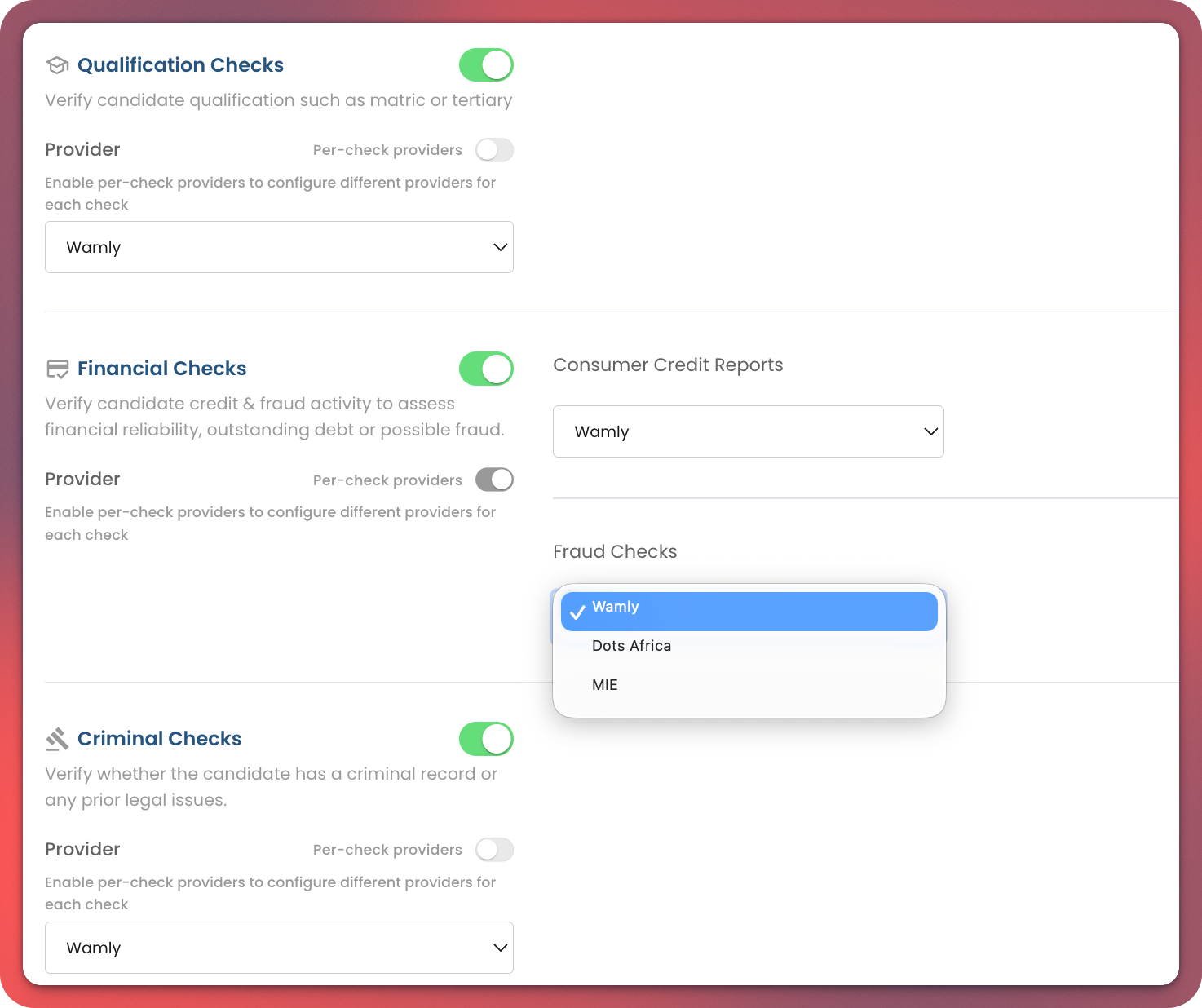Click the Financial Checks card icon
Screen dimensions: 1202x1008
57,369
